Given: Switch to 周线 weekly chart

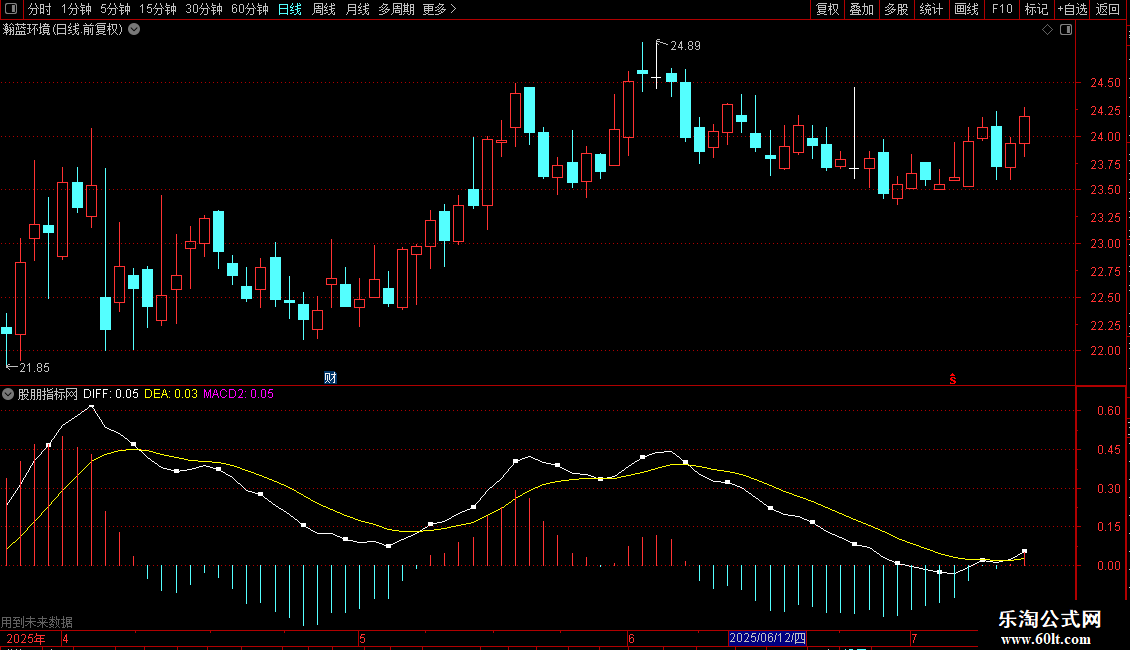Looking at the screenshot, I should click(x=324, y=9).
